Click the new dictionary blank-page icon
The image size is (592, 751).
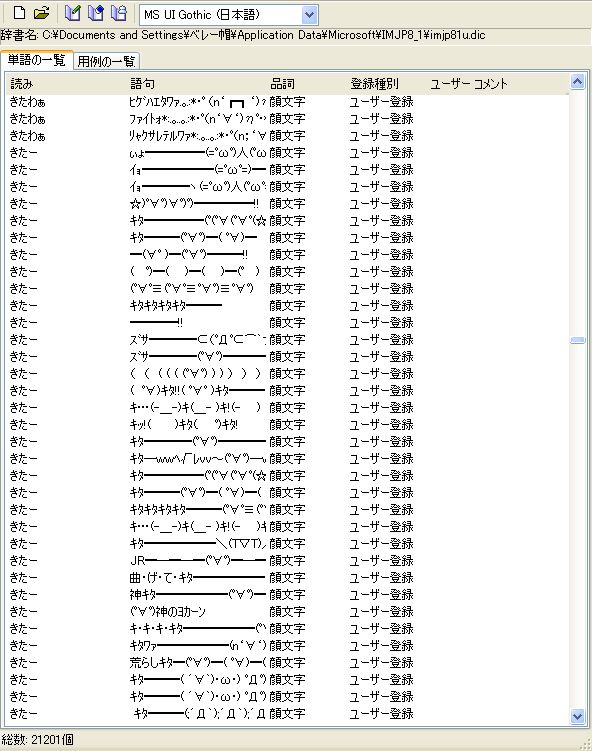click(x=20, y=13)
